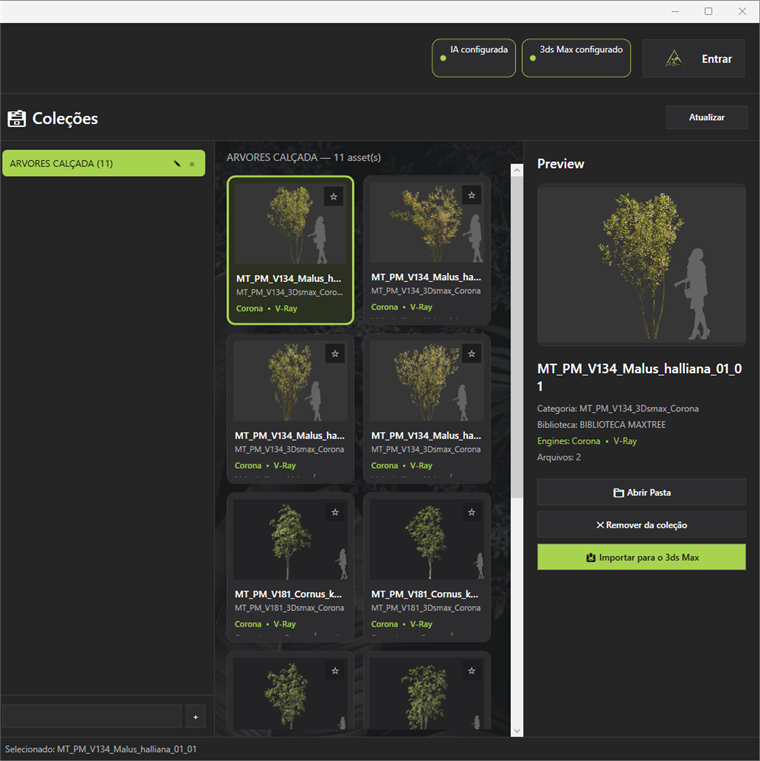This screenshot has height=761, width=760.
Task: Click the logo icon inside Entrar button
Action: 674,59
